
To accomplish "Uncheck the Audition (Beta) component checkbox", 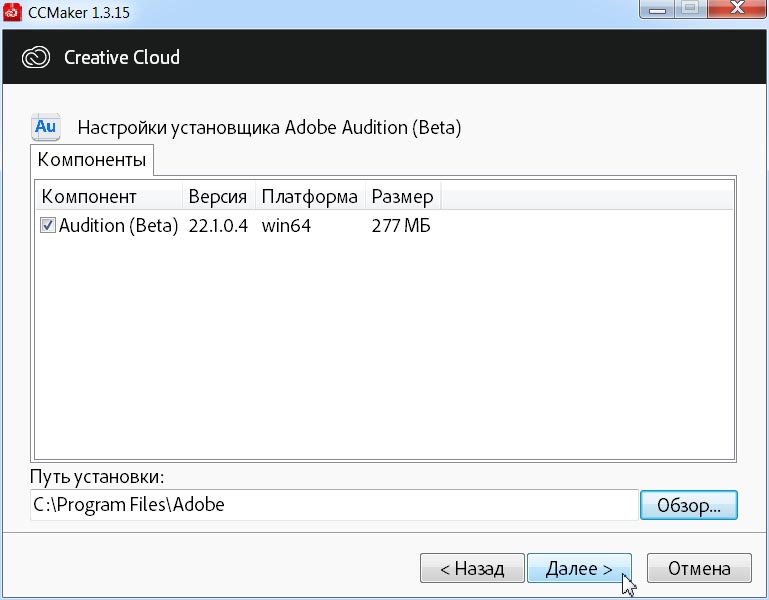I will 48,226.
